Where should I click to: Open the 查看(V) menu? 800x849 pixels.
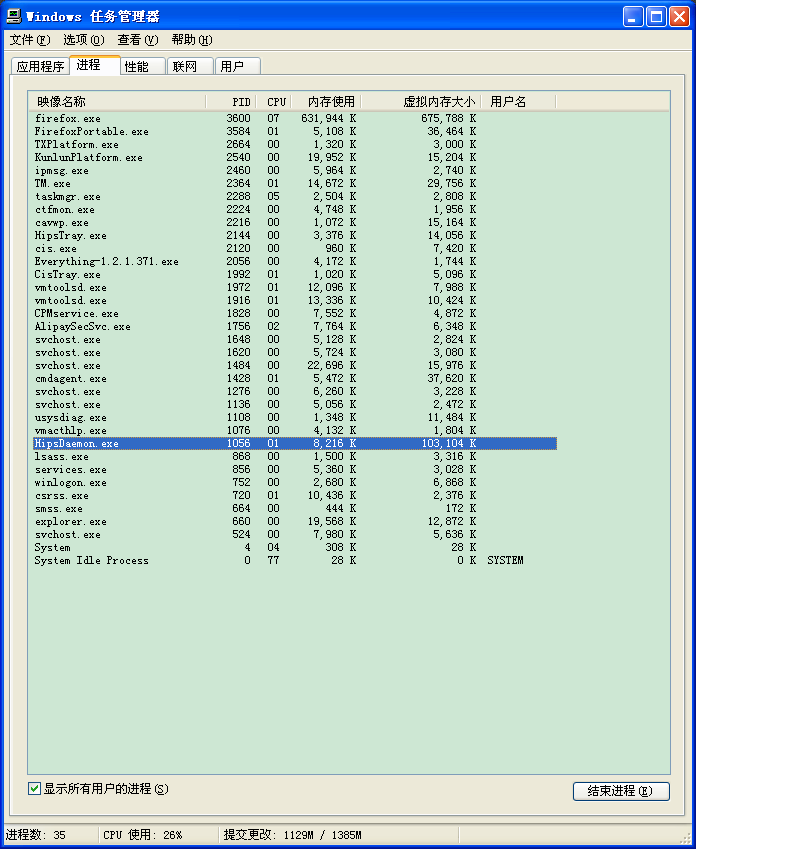tap(137, 40)
